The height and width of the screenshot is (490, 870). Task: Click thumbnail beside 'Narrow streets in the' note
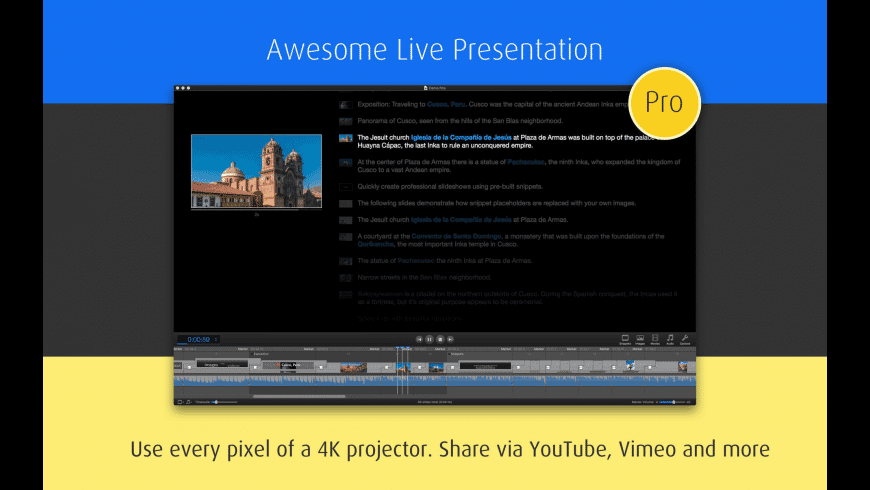point(346,277)
